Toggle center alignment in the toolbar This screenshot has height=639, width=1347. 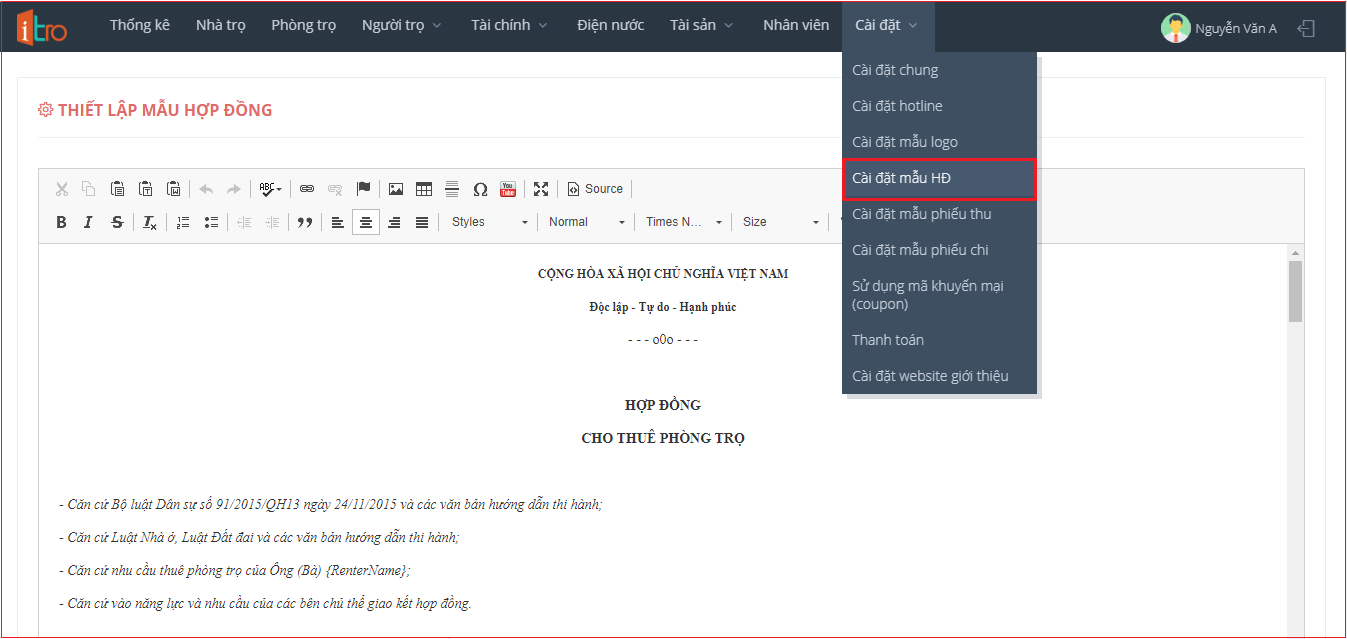point(366,222)
